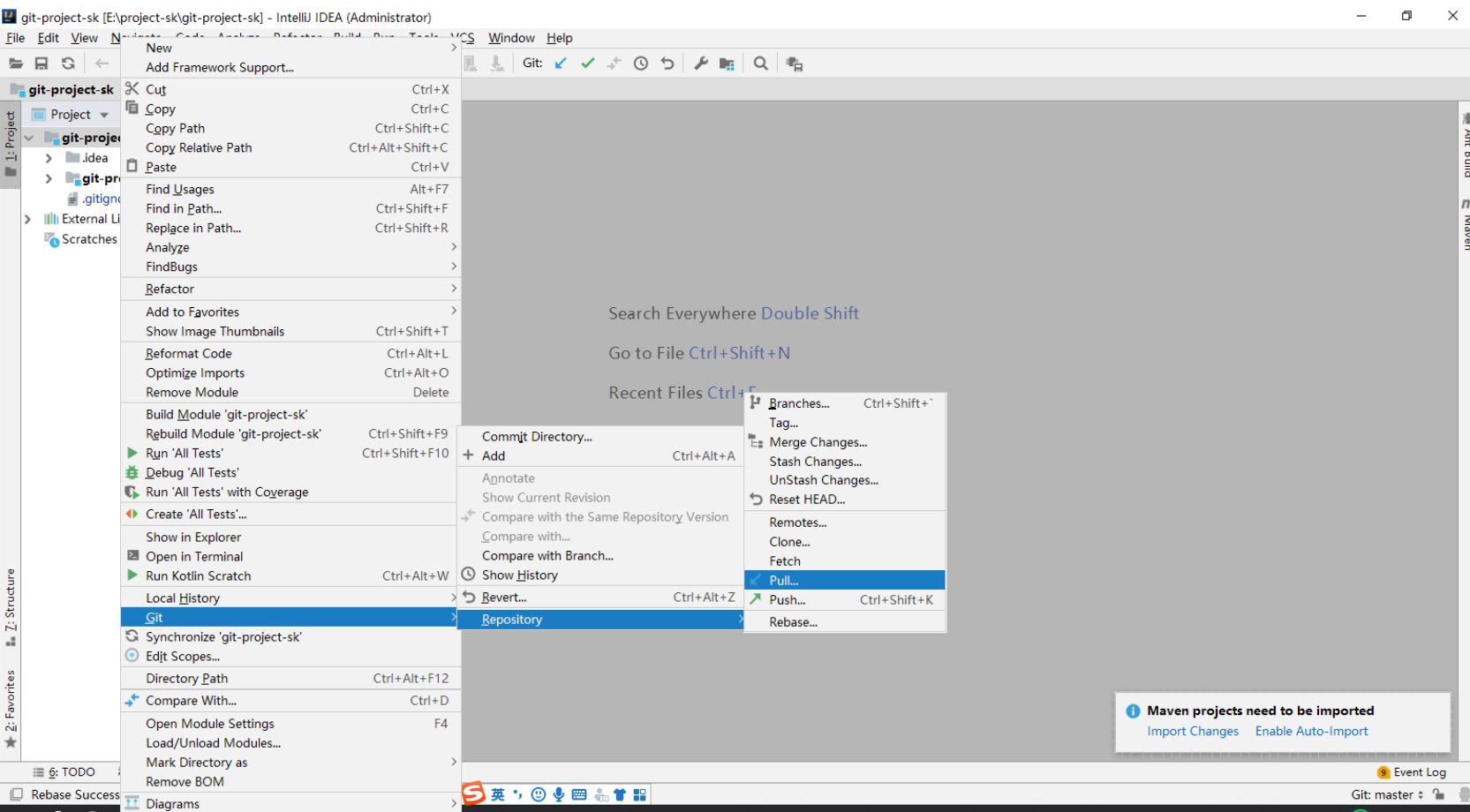The height and width of the screenshot is (812, 1470).
Task: Open Git show history clock icon in toolbar
Action: (641, 64)
